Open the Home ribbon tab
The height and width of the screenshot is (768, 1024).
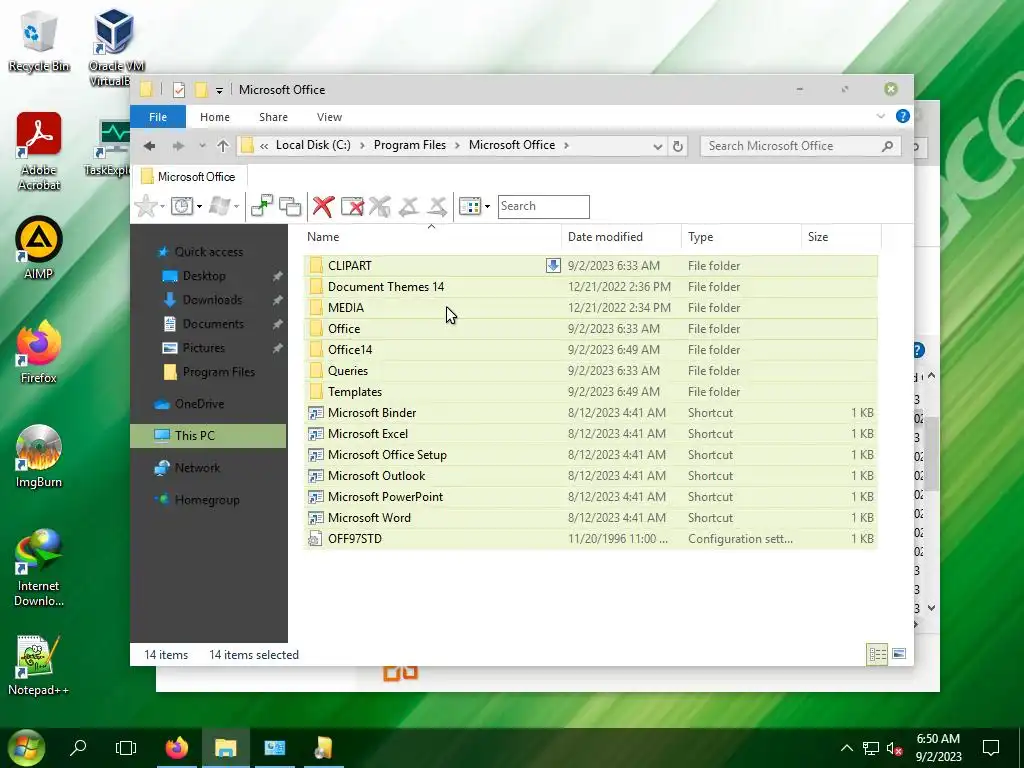[x=215, y=117]
